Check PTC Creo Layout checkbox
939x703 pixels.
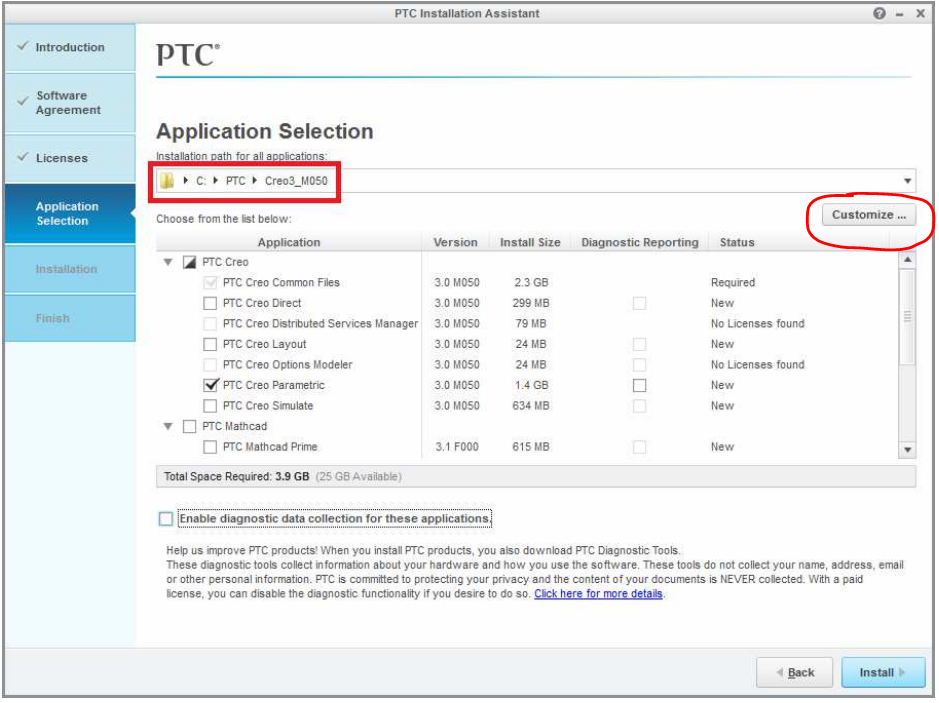[210, 344]
